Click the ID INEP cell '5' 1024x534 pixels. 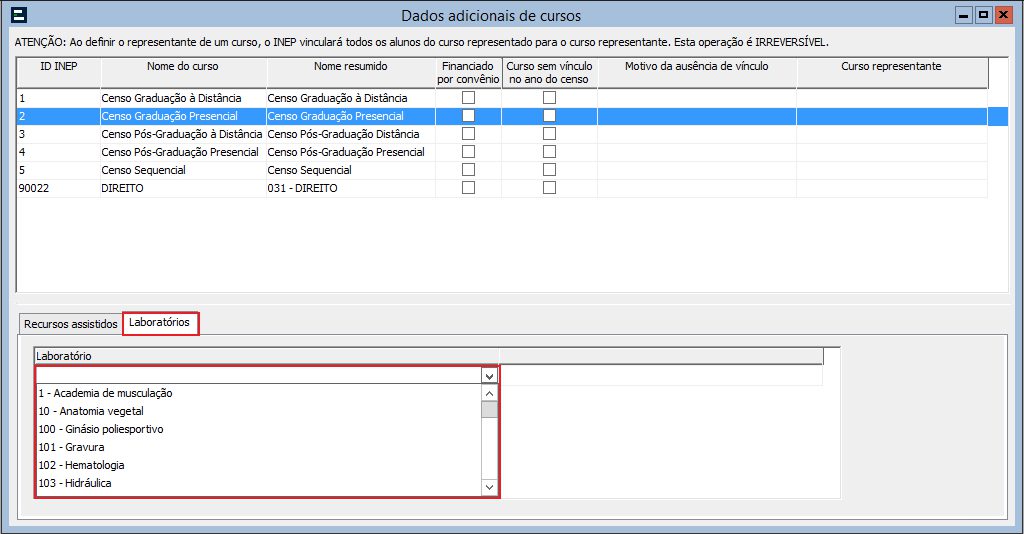[x=59, y=170]
